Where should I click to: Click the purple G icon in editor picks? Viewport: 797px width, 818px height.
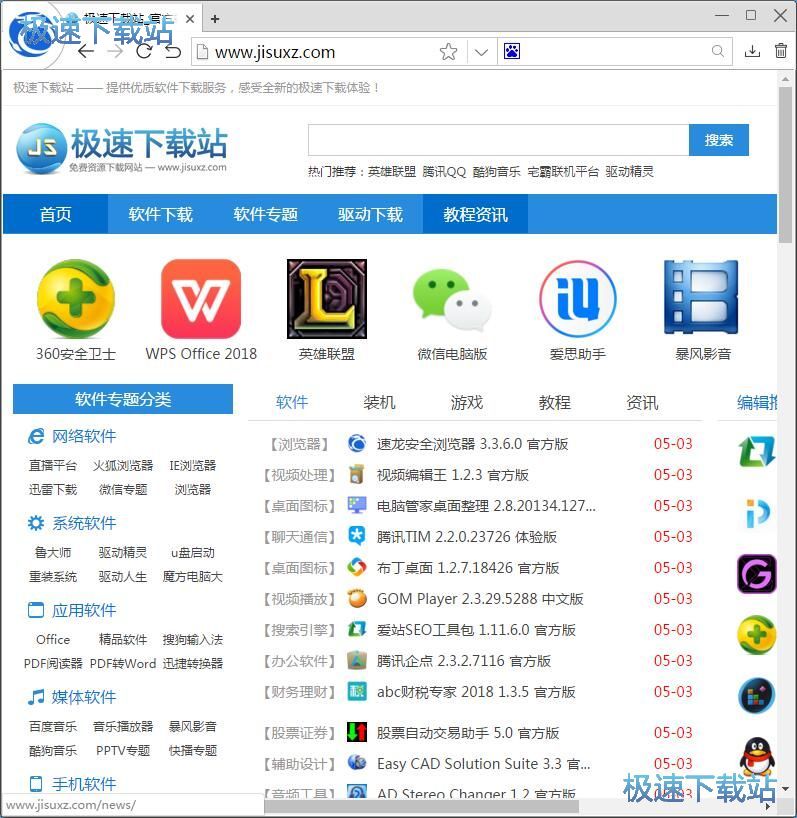pyautogui.click(x=757, y=574)
